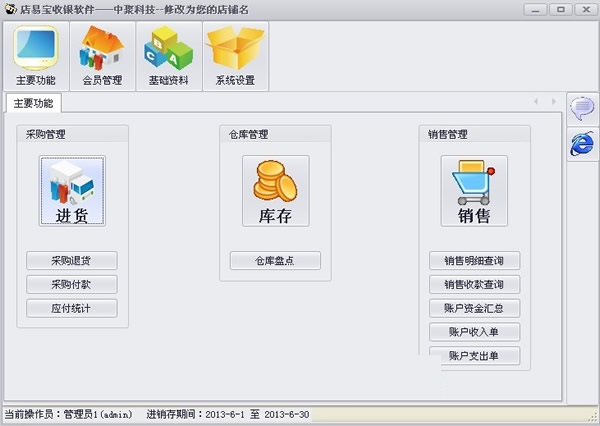Maximize the 店易宝 window
The height and width of the screenshot is (426, 600).
561,10
